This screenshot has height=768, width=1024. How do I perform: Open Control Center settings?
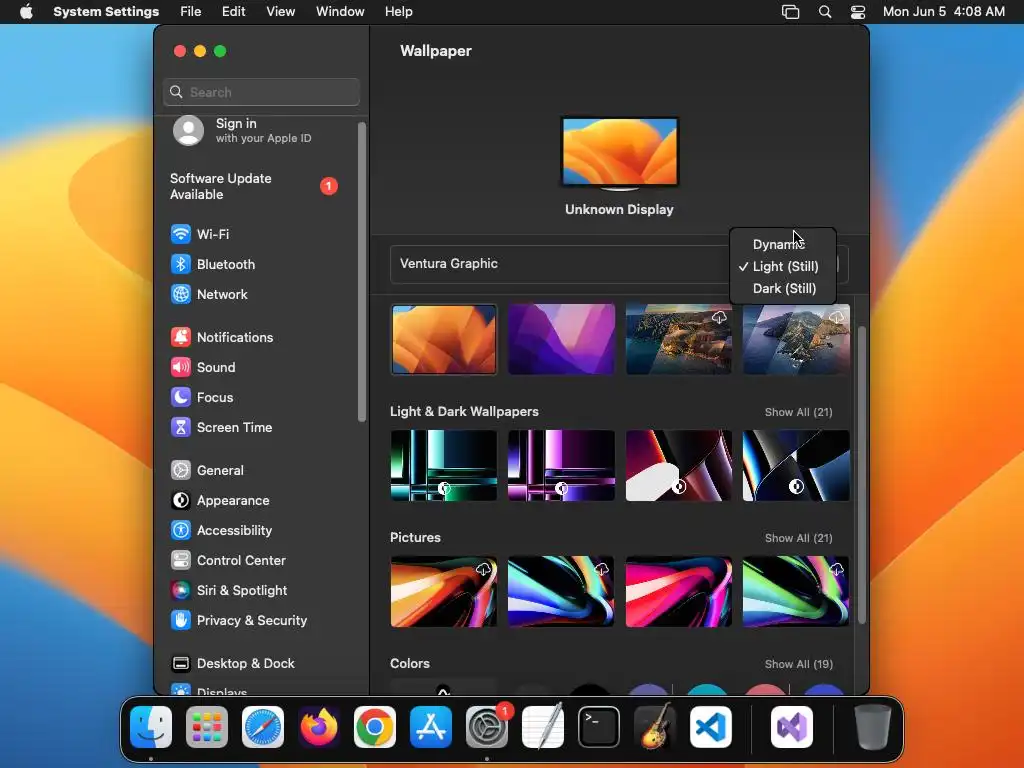pos(228,560)
